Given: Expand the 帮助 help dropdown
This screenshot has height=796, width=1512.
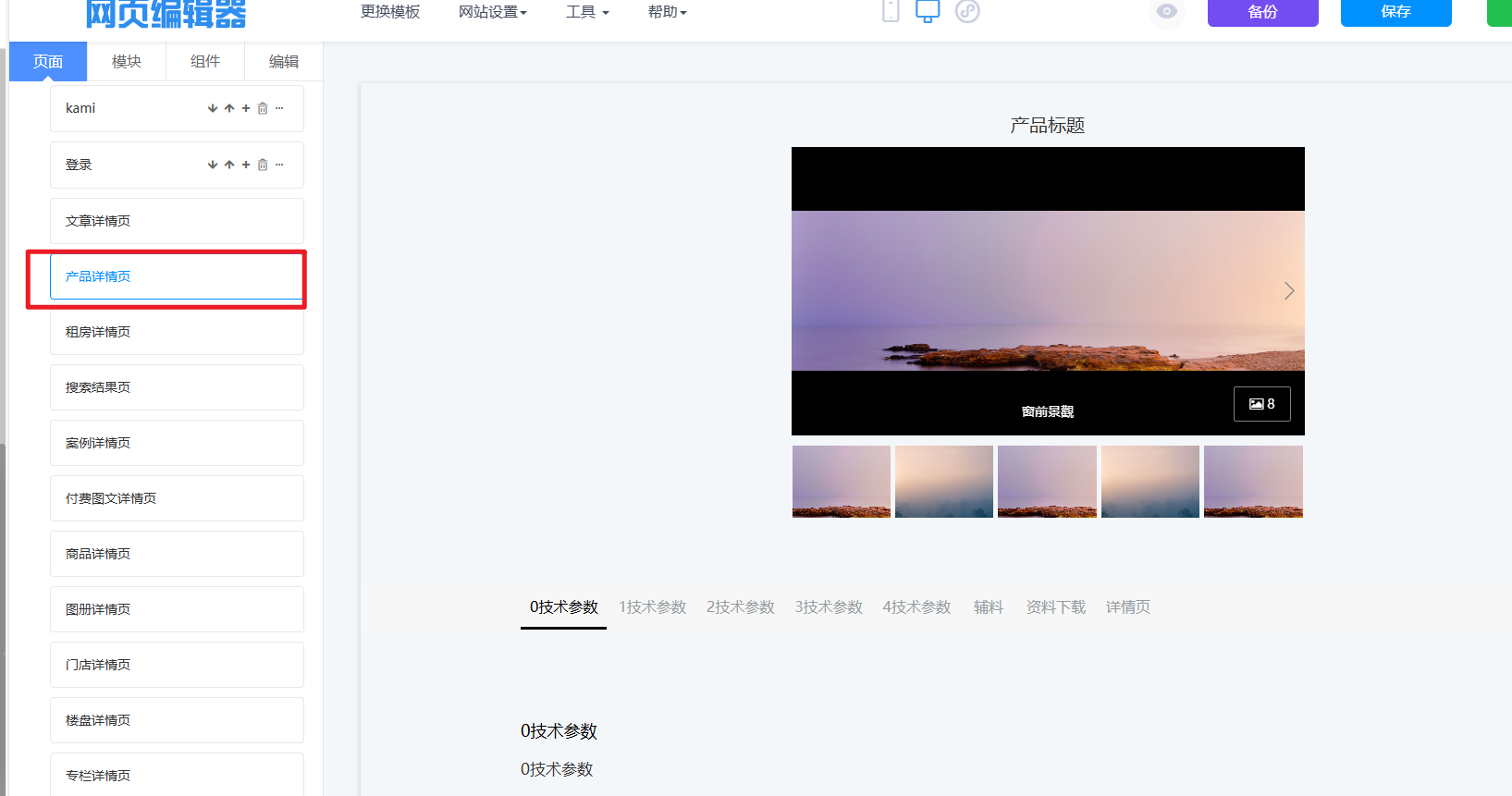Looking at the screenshot, I should 668,12.
